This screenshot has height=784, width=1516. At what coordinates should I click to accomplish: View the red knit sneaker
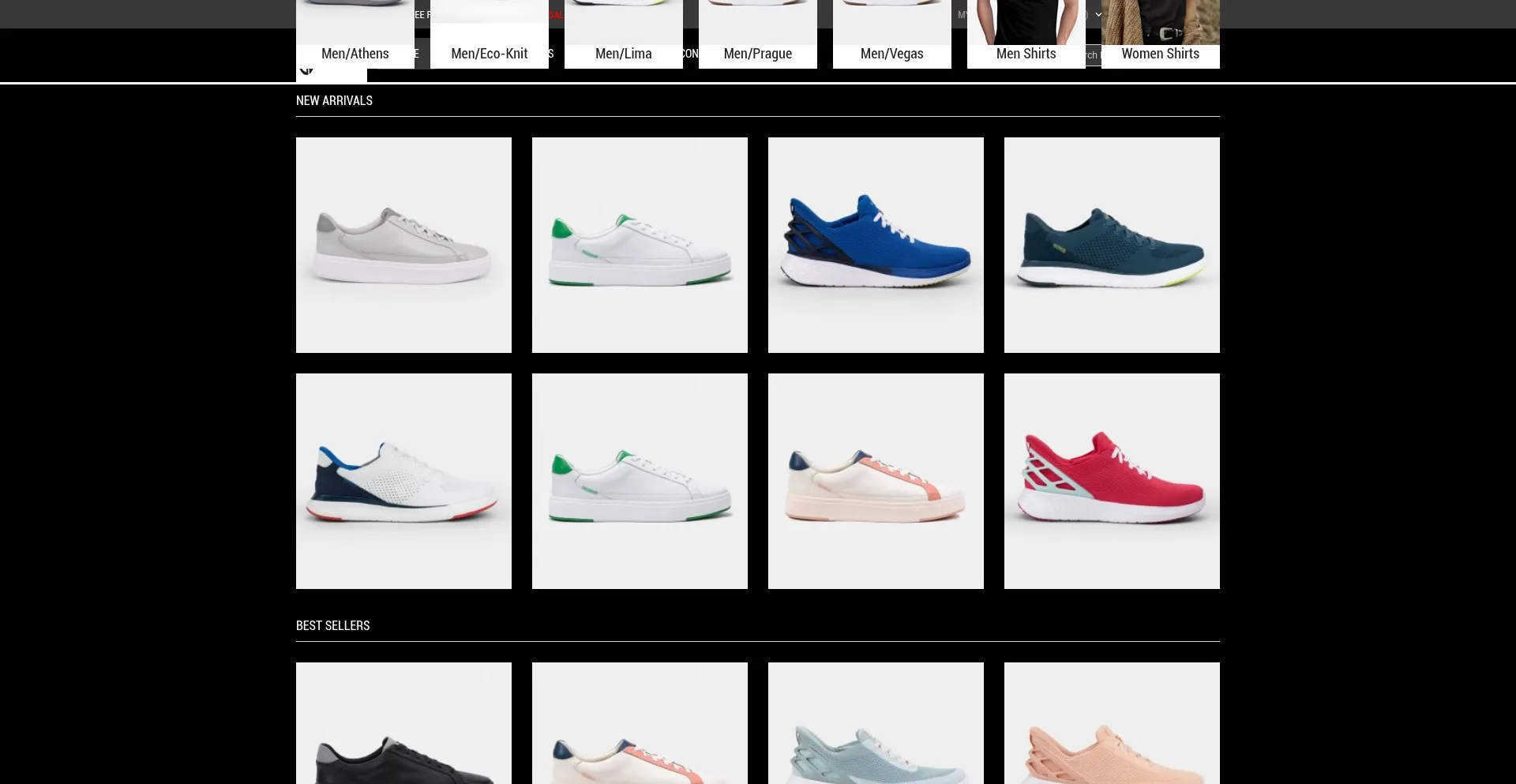pos(1112,481)
